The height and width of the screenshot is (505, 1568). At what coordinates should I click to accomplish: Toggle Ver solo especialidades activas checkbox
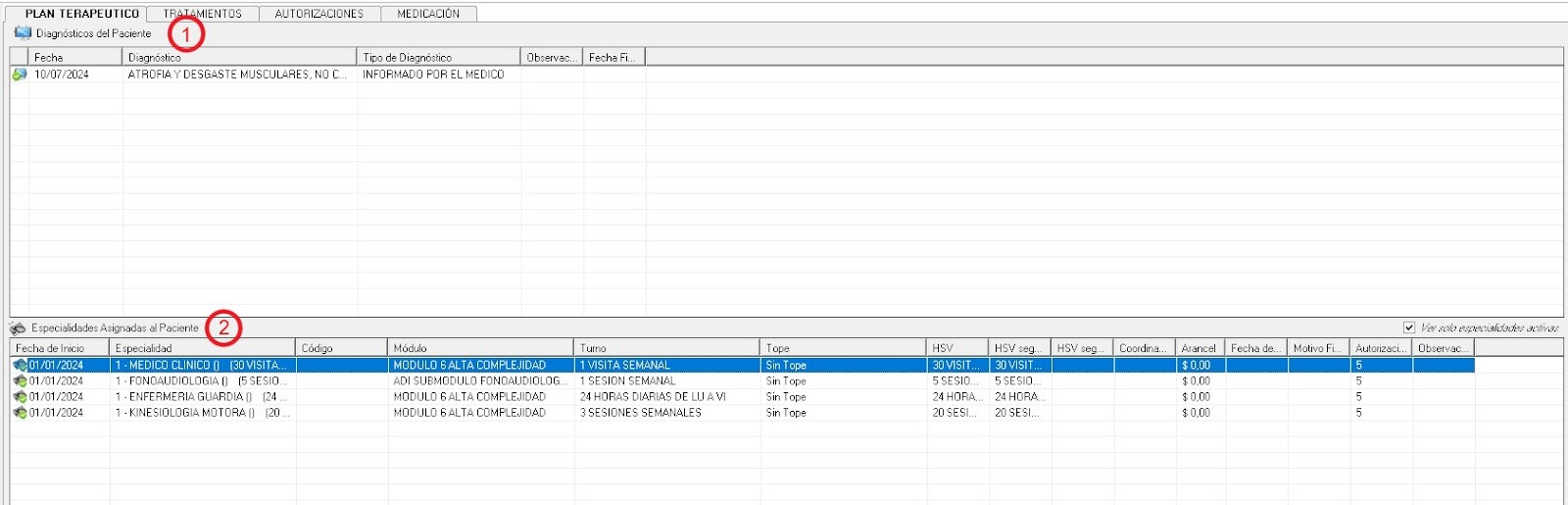click(x=1409, y=328)
